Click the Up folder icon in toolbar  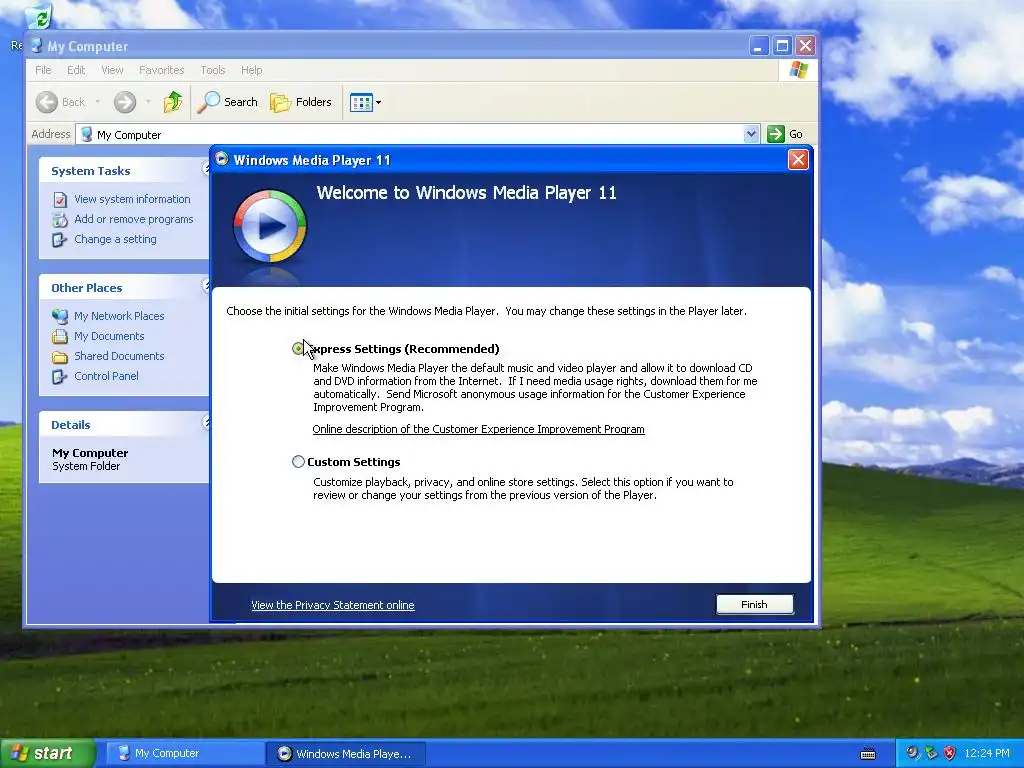[x=173, y=102]
